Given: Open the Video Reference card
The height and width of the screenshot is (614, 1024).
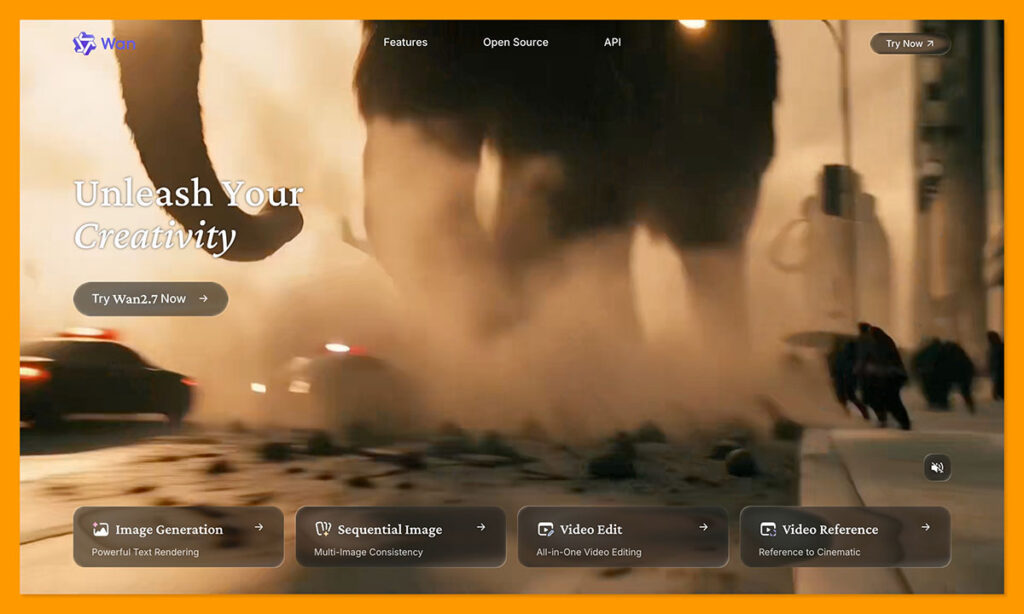Looking at the screenshot, I should pyautogui.click(x=845, y=537).
